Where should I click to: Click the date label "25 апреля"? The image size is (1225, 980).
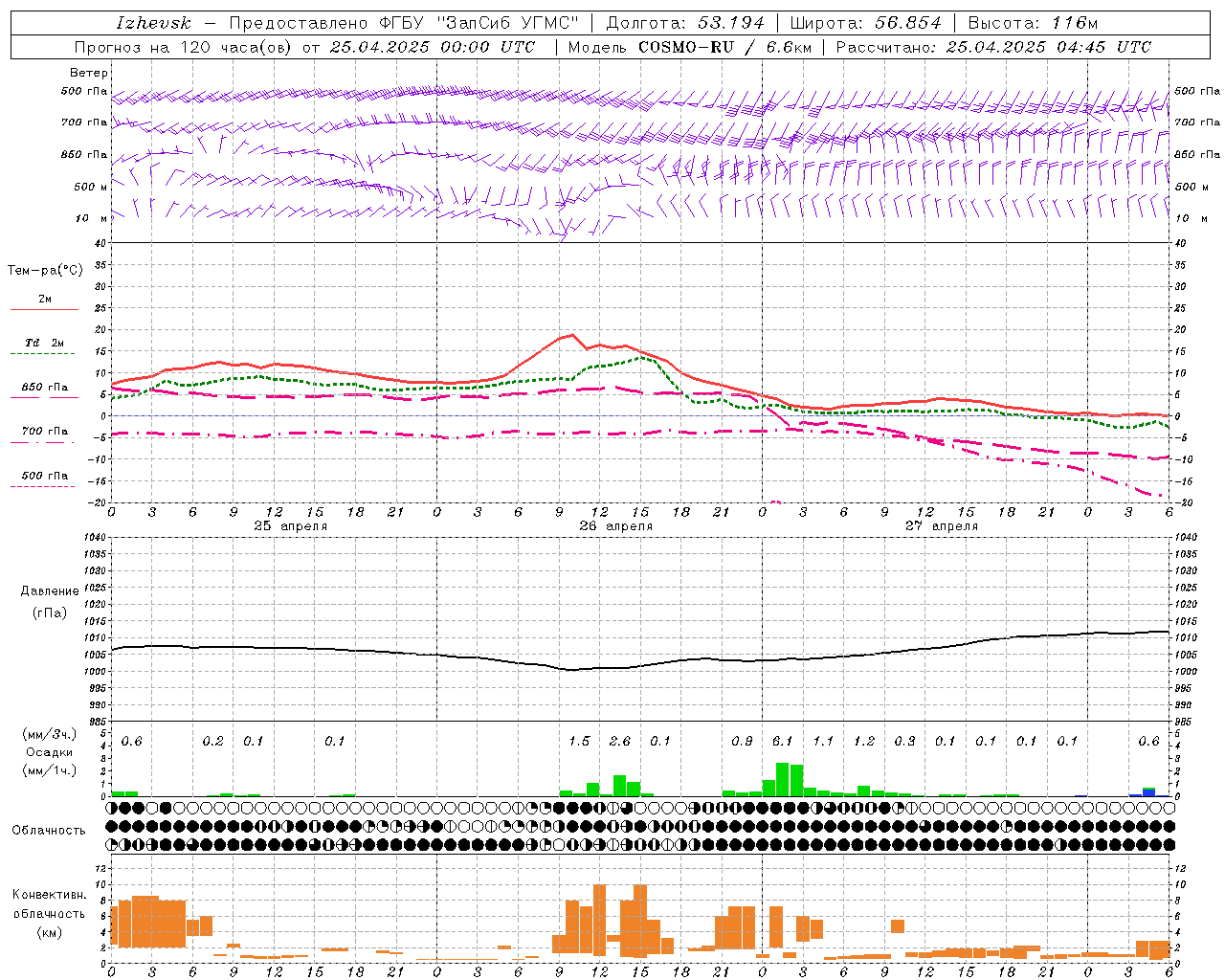291,526
